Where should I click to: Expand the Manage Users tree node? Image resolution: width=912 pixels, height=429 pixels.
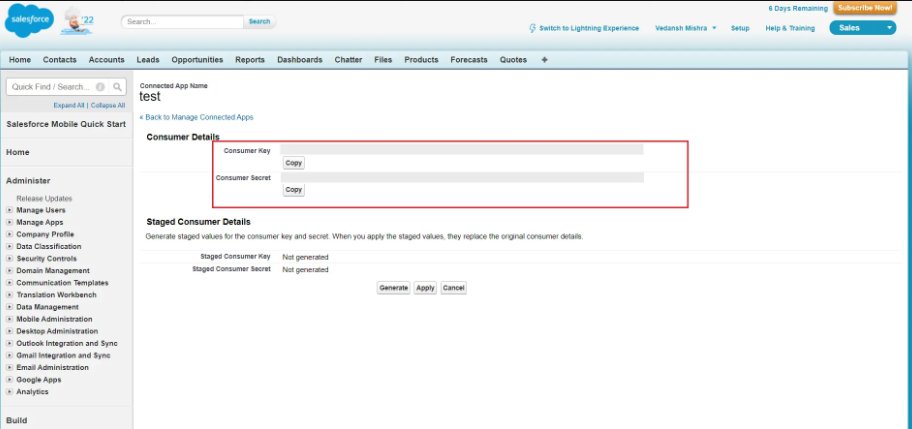point(10,210)
